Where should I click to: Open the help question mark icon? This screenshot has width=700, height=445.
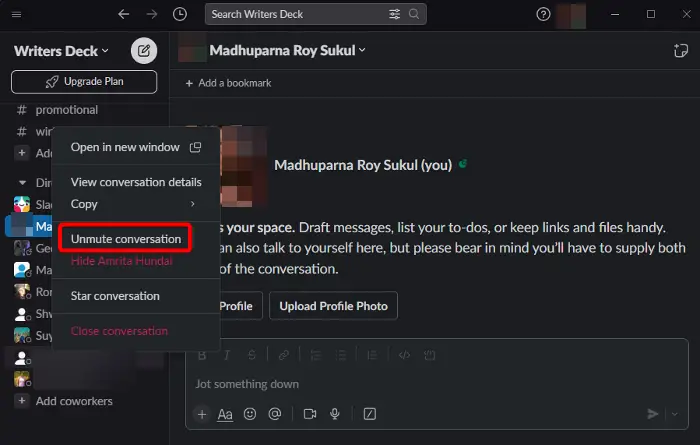click(543, 15)
